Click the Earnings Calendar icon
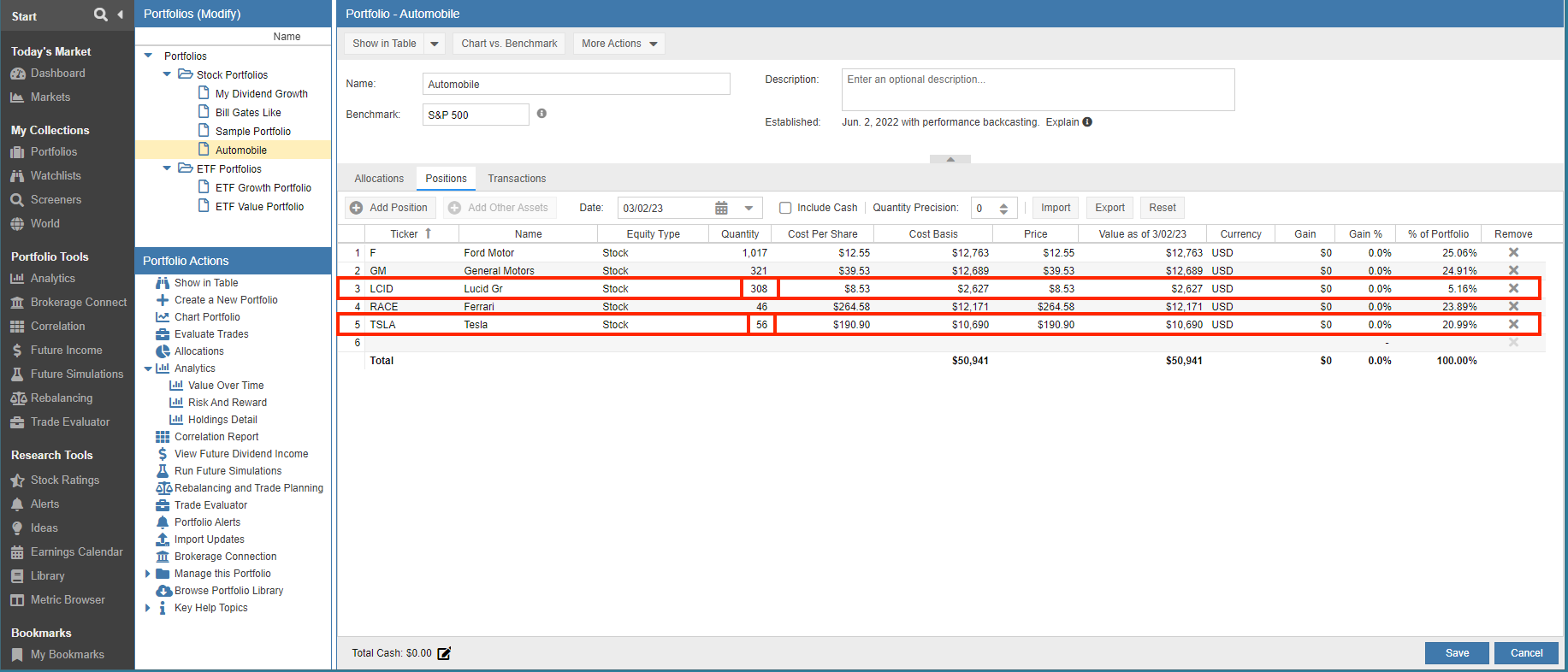The image size is (1568, 672). [17, 552]
